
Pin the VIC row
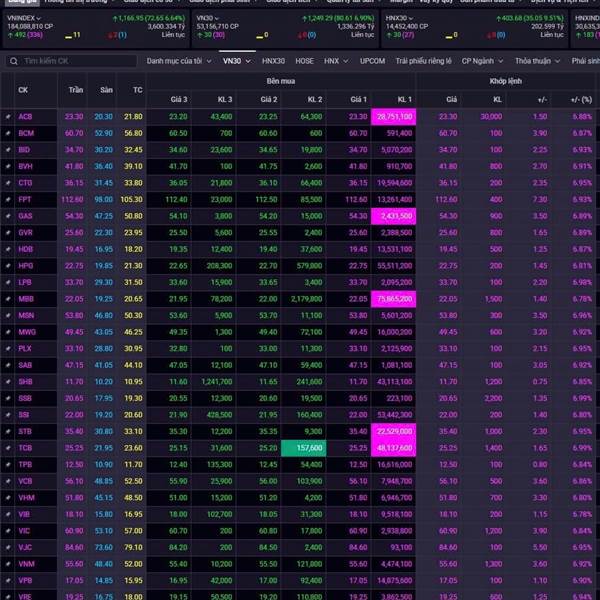tap(8, 531)
